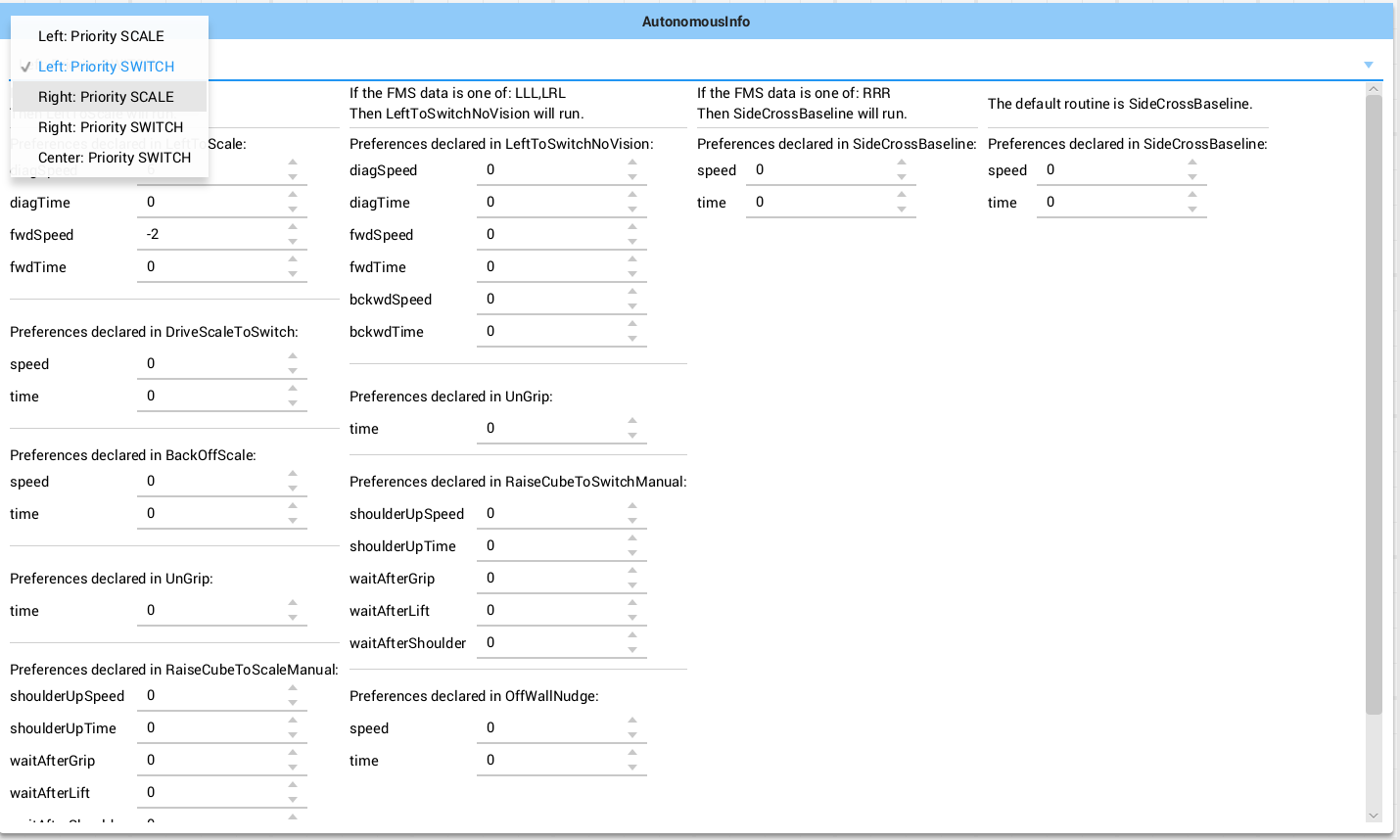Decrement the time value in UnGrip preferences

tap(632, 434)
